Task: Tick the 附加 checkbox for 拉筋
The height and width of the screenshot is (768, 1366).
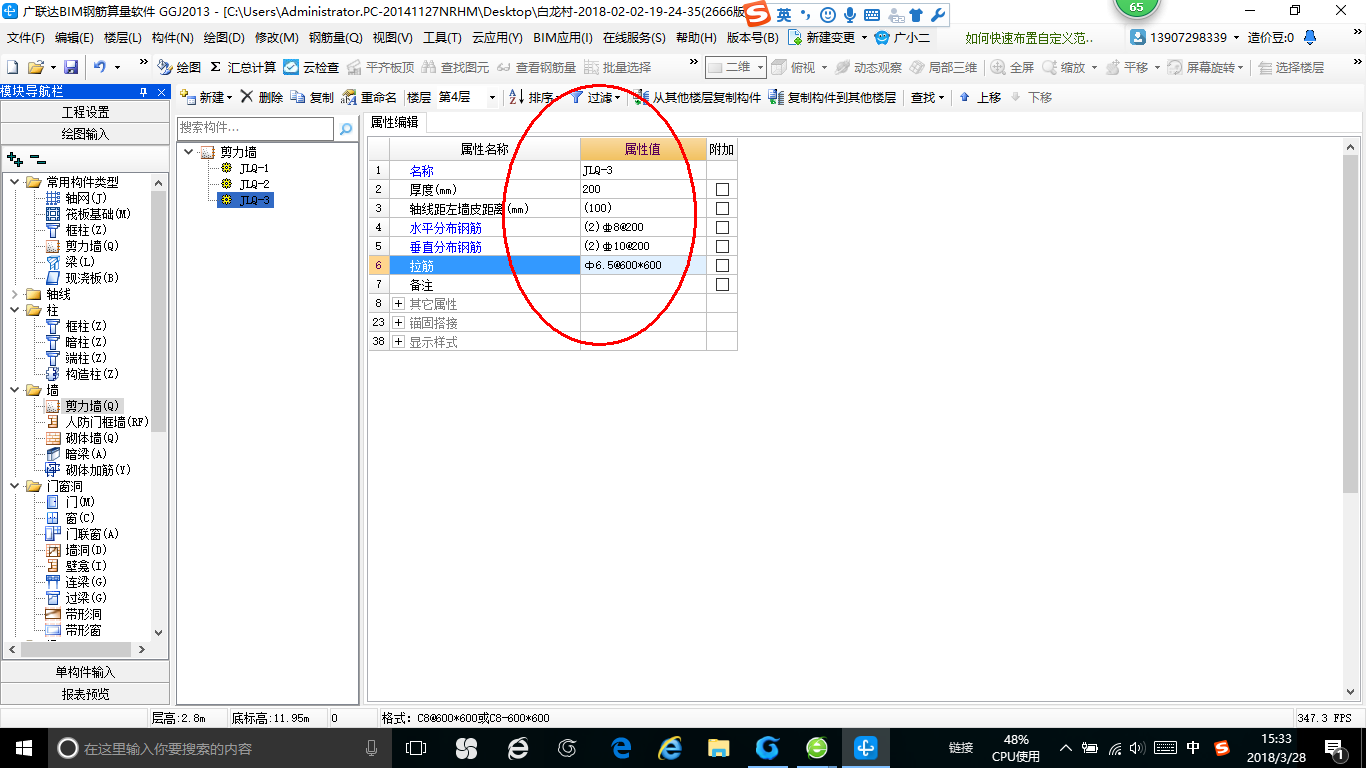Action: click(x=722, y=265)
